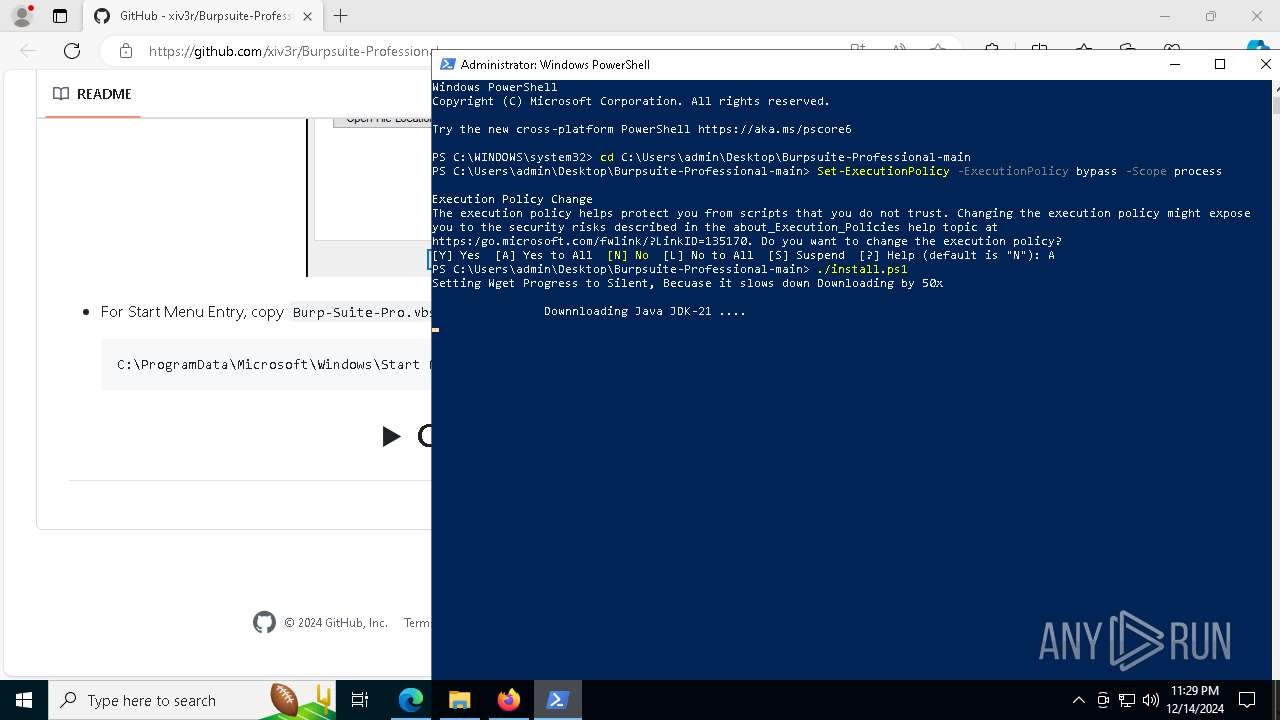Close the GitHub browser tab

tap(307, 16)
